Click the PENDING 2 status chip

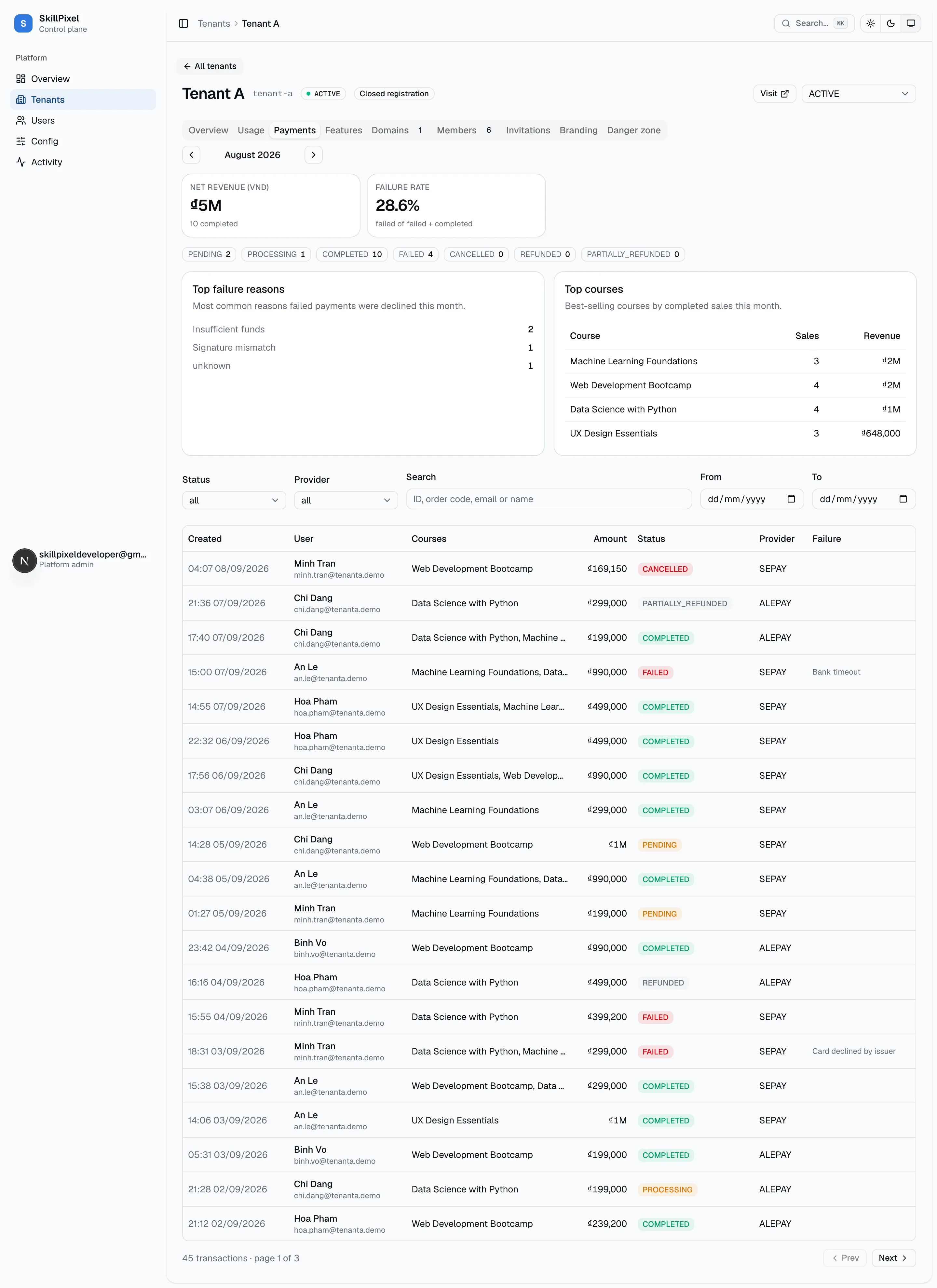click(209, 254)
